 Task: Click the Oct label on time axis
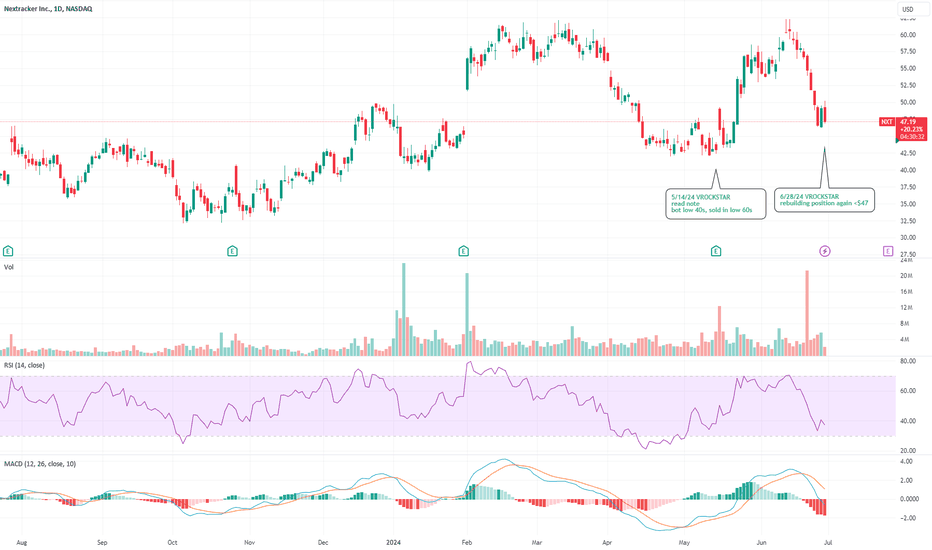click(172, 542)
